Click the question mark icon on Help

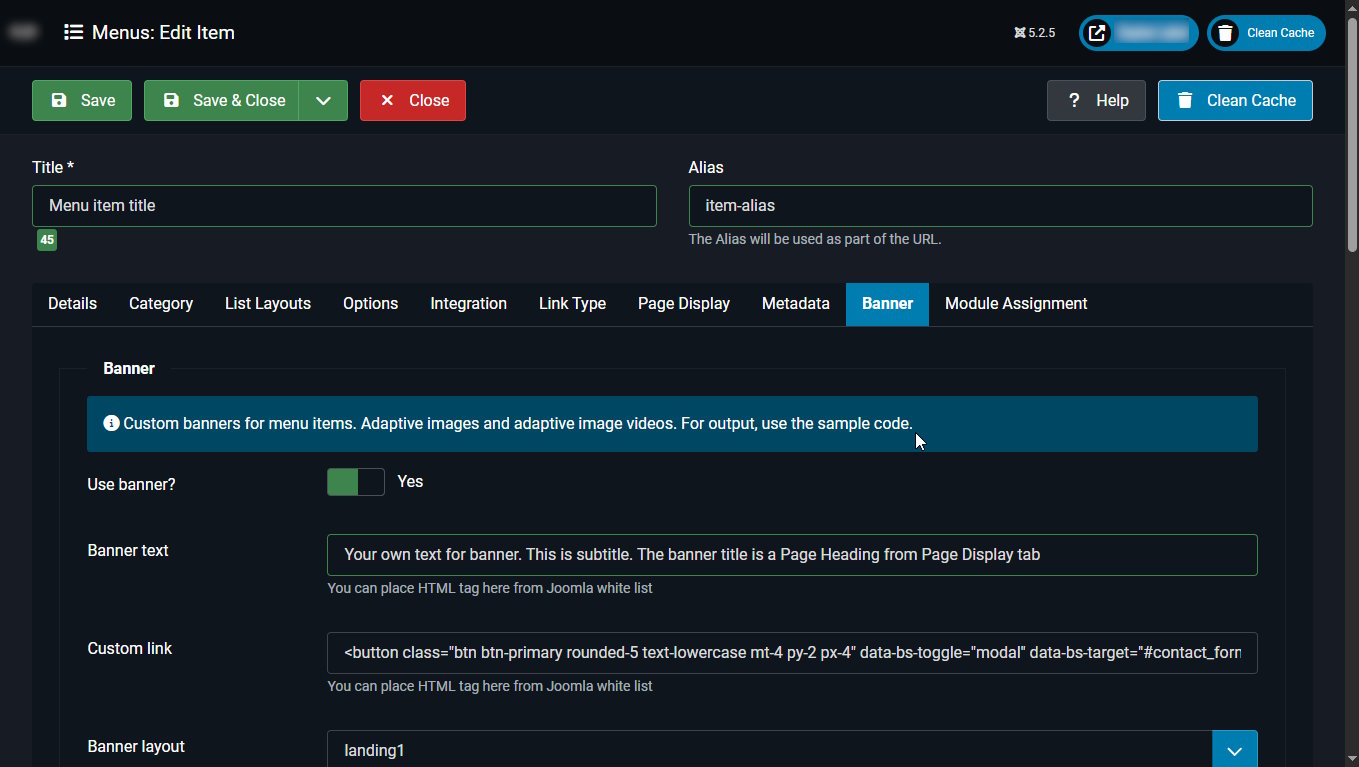click(1074, 100)
